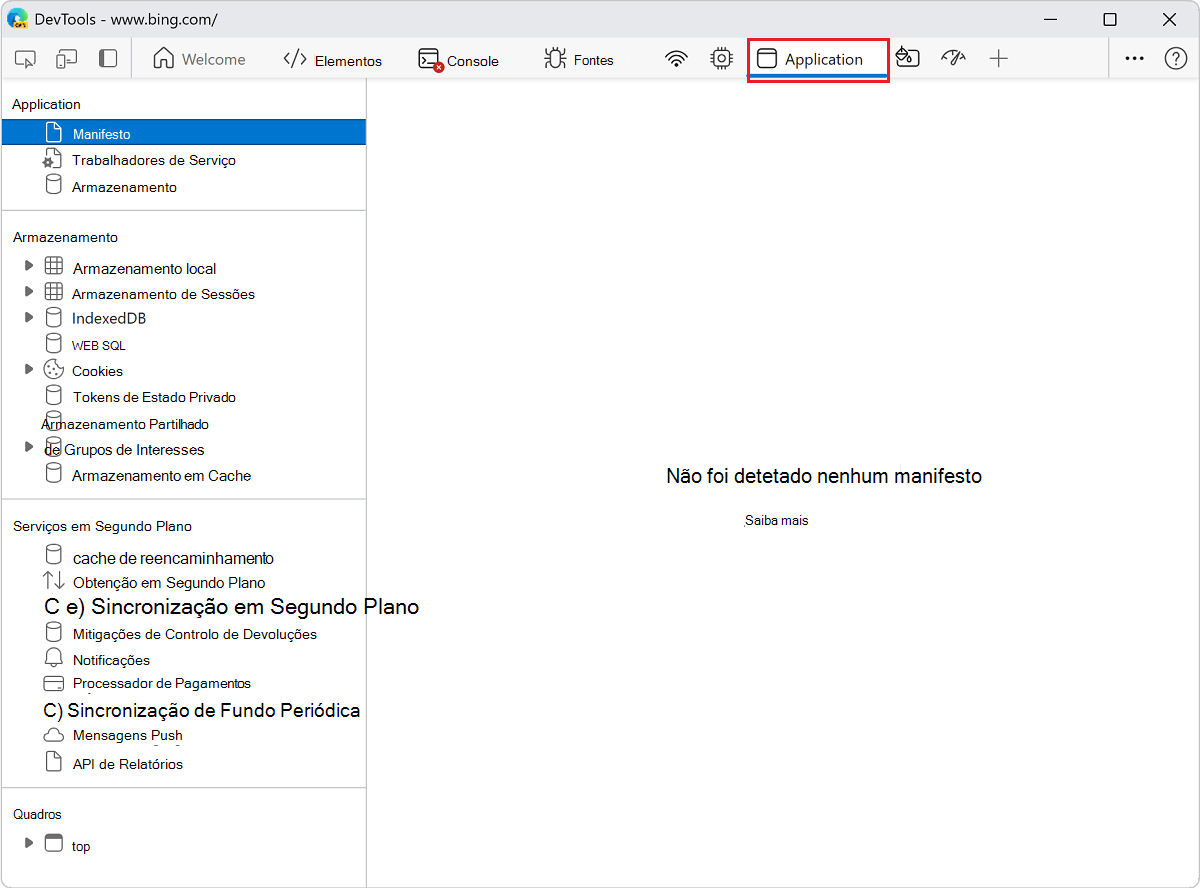Click the Cookies cookie icon
1200x888 pixels.
pos(54,370)
